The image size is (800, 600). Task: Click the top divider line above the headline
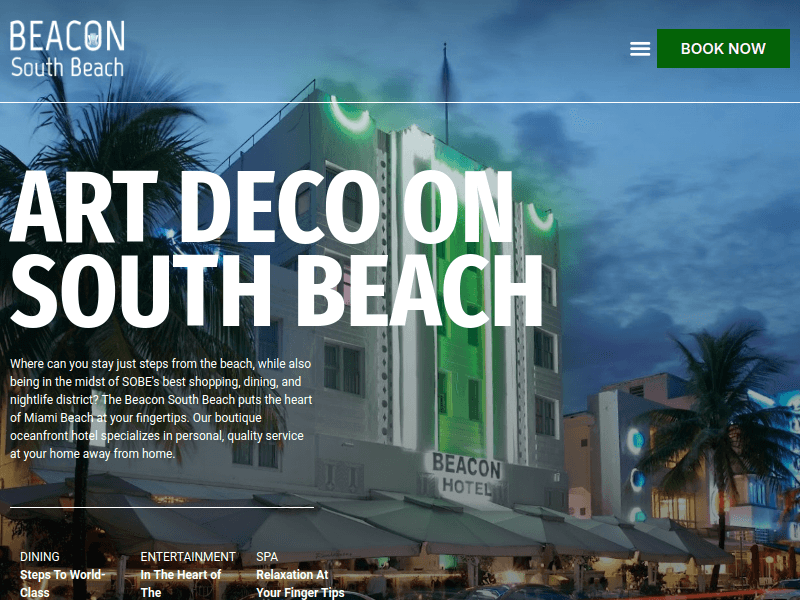point(400,99)
